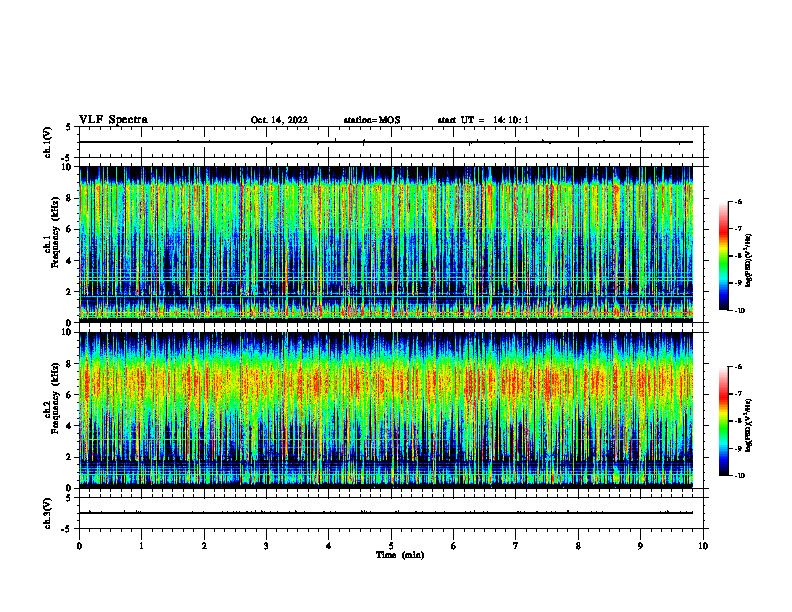Image resolution: width=792 pixels, height=612 pixels.
Task: Click the "-5" tick on ch.3(V) axis
Action: coord(67,529)
